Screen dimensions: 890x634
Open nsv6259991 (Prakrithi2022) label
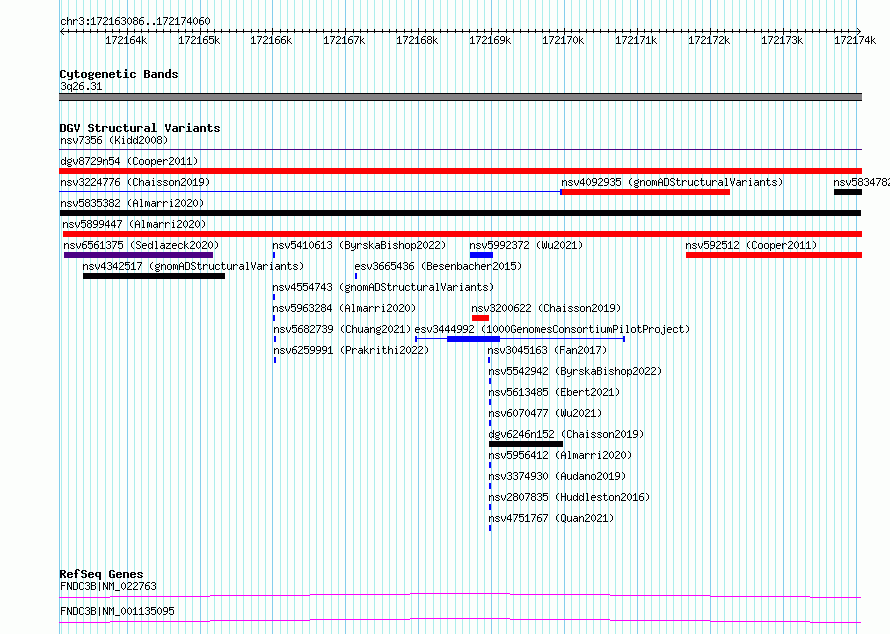[x=351, y=350]
